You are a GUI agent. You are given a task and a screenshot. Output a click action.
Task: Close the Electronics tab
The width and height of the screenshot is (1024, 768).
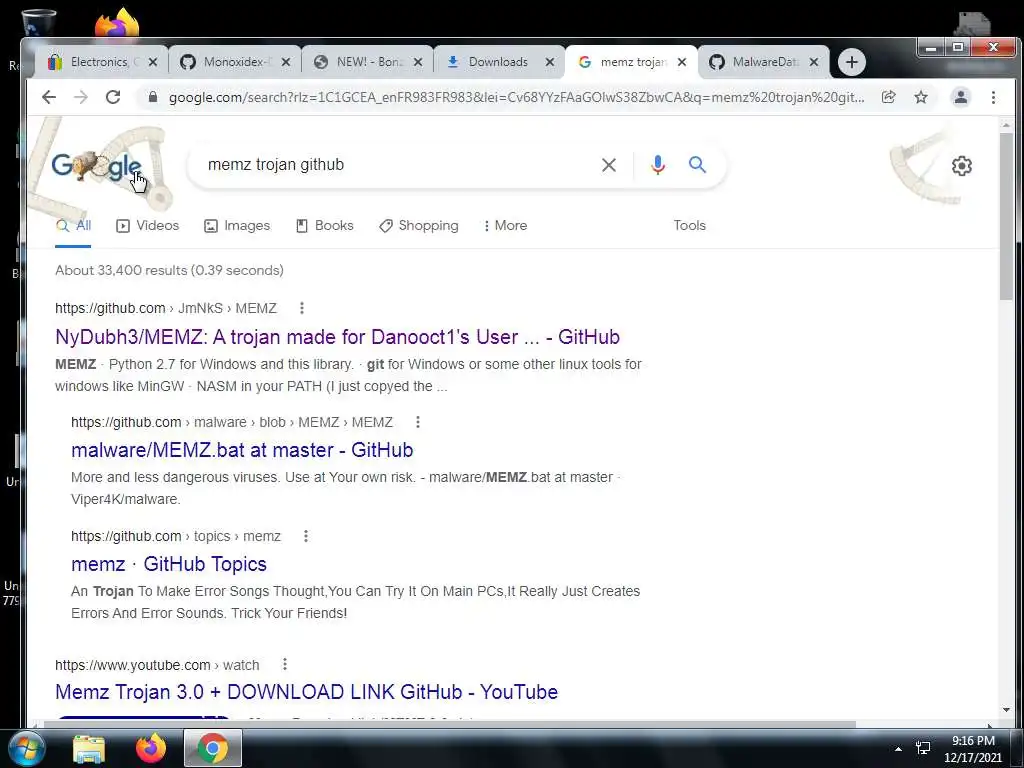click(x=153, y=62)
